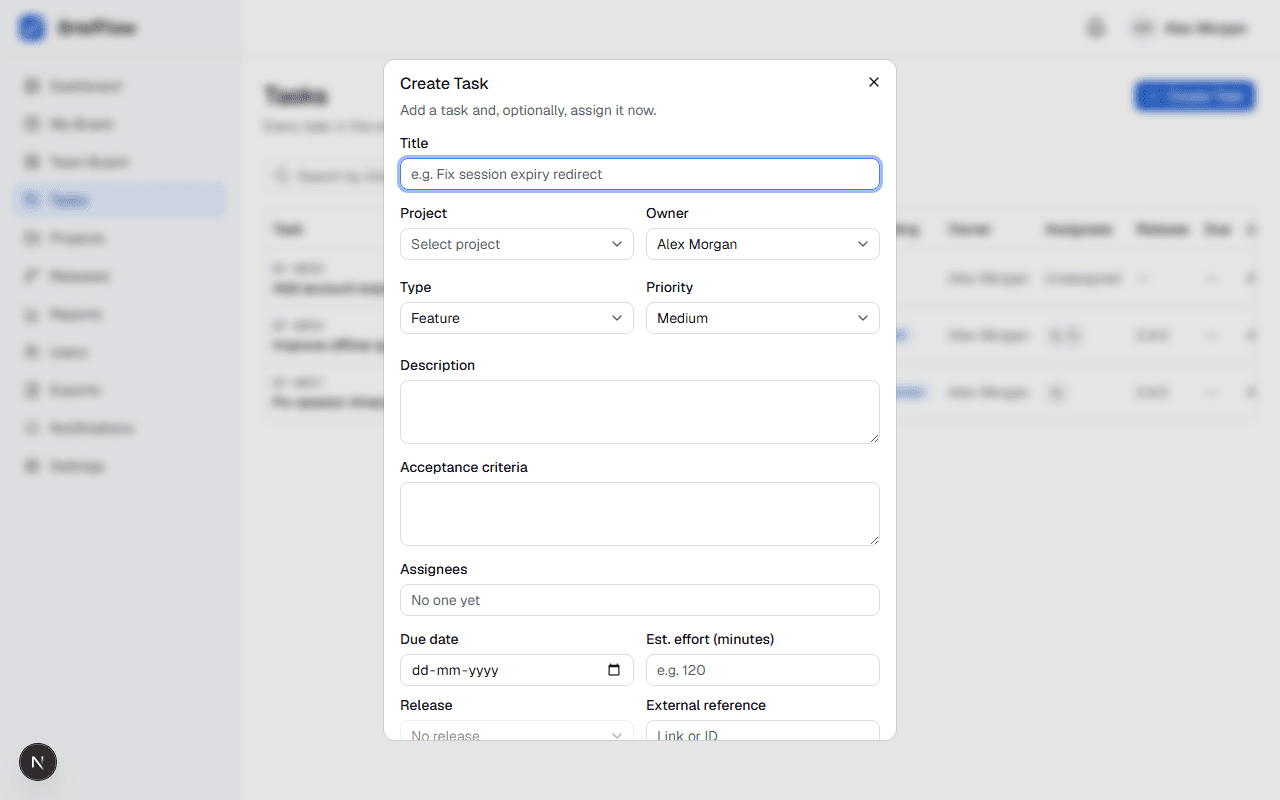Open the Release dropdown showing No release
Screen dimensions: 1280x800
pyautogui.click(x=517, y=731)
